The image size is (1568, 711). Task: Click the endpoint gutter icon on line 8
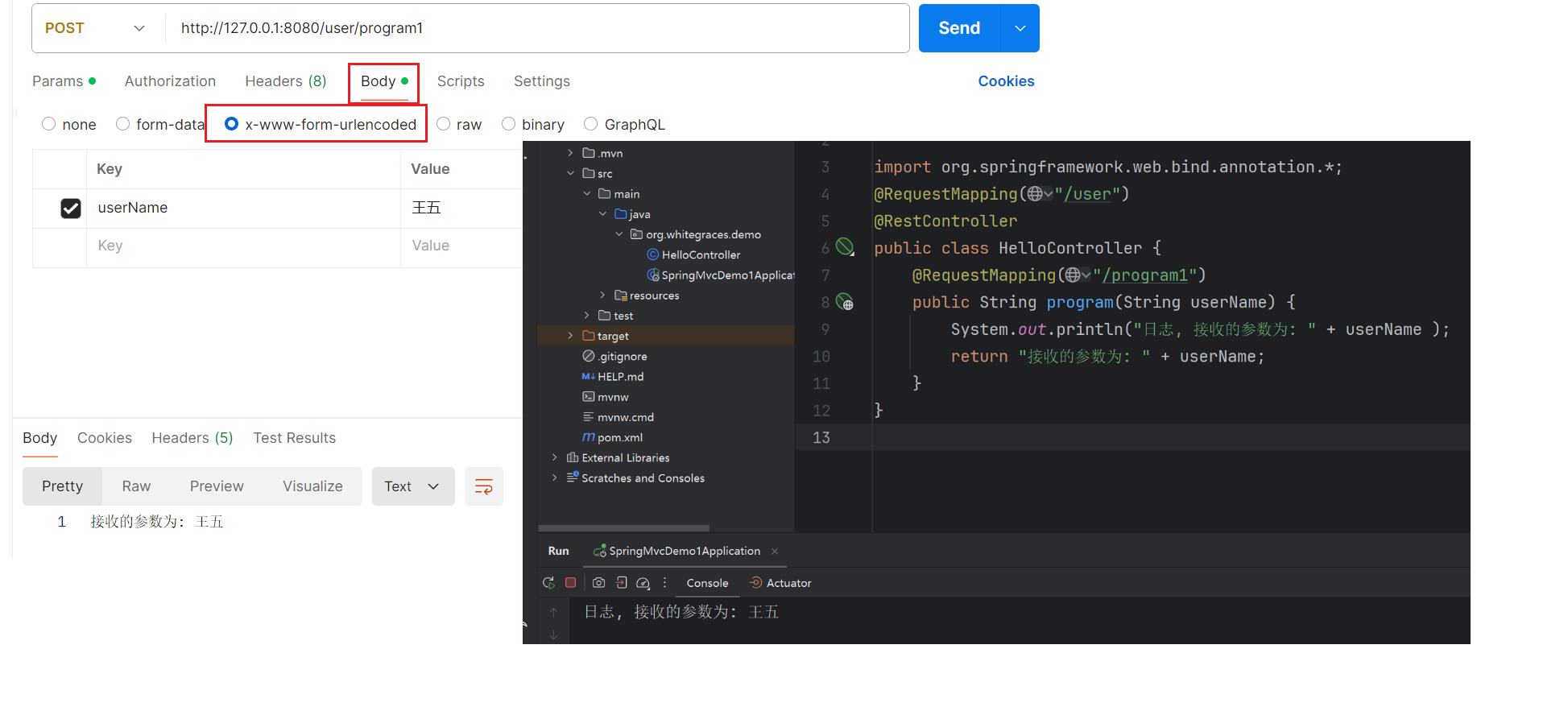click(x=845, y=302)
